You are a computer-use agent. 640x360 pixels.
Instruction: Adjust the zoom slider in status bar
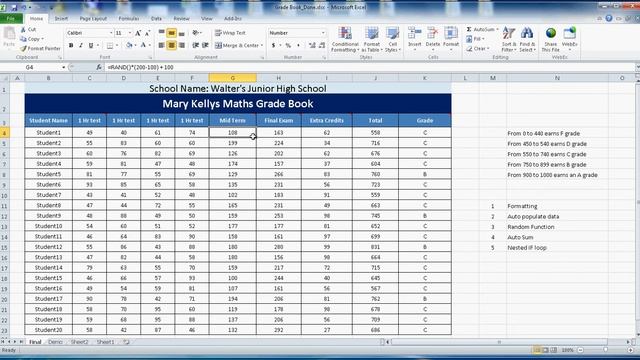[605, 350]
